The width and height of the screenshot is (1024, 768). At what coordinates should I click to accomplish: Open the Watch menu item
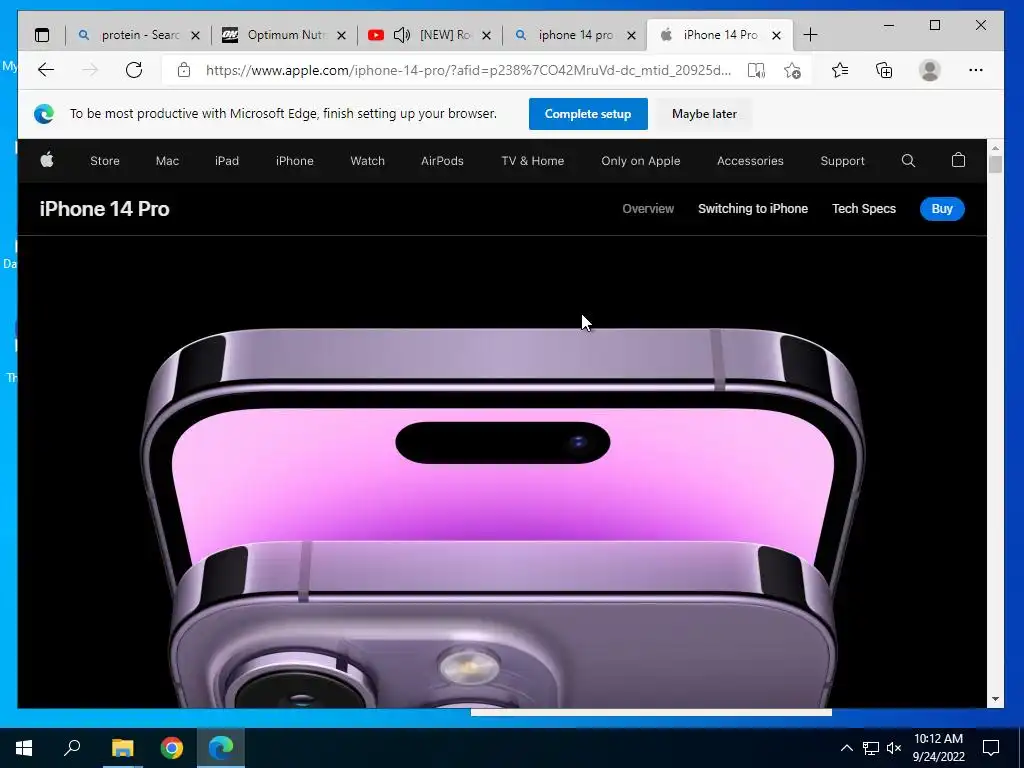pyautogui.click(x=367, y=161)
